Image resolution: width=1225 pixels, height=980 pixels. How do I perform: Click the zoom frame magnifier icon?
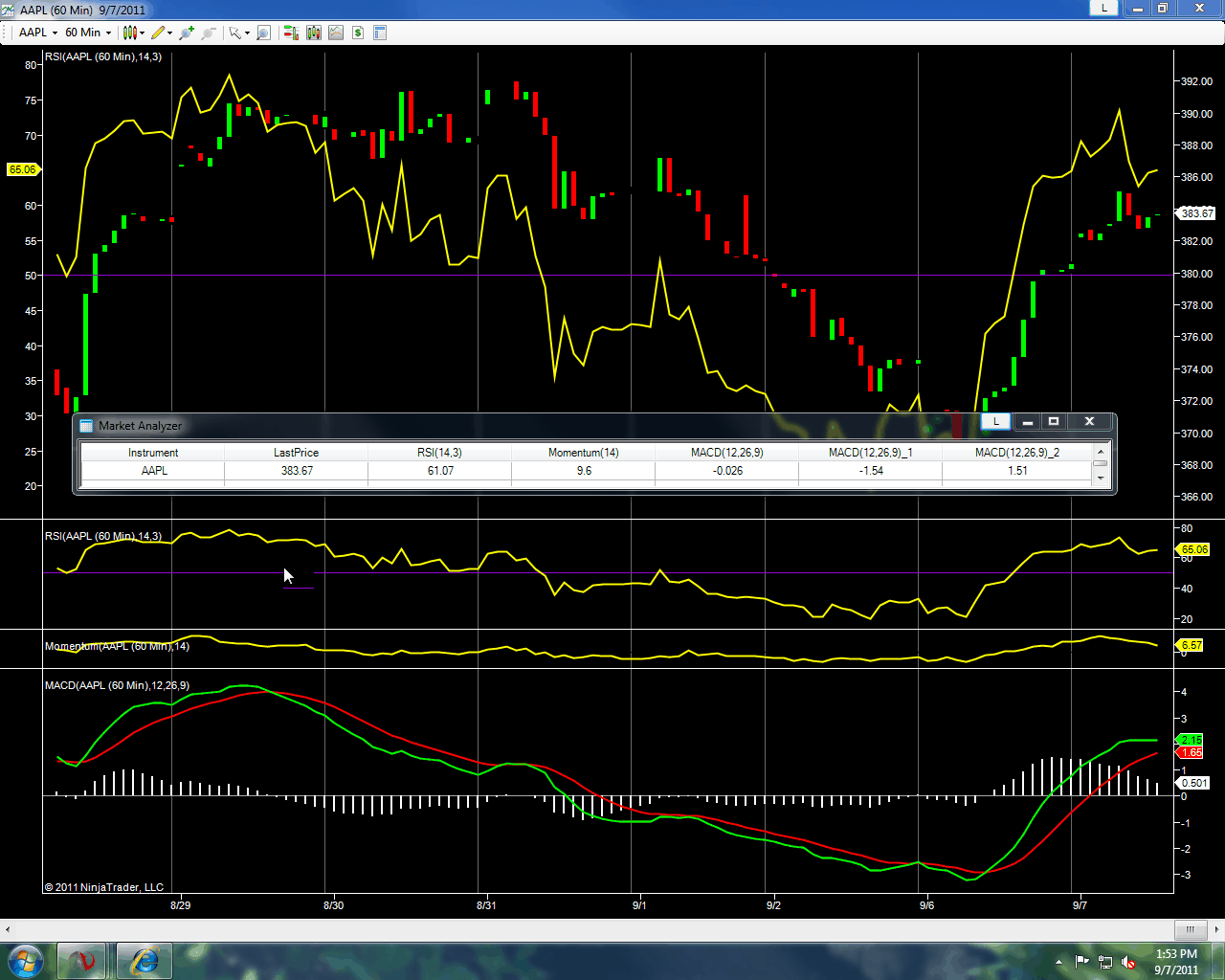[264, 33]
